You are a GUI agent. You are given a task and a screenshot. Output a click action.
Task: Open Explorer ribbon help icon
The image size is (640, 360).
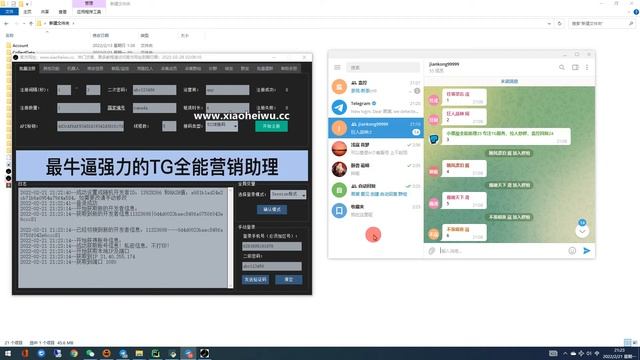[x=636, y=12]
